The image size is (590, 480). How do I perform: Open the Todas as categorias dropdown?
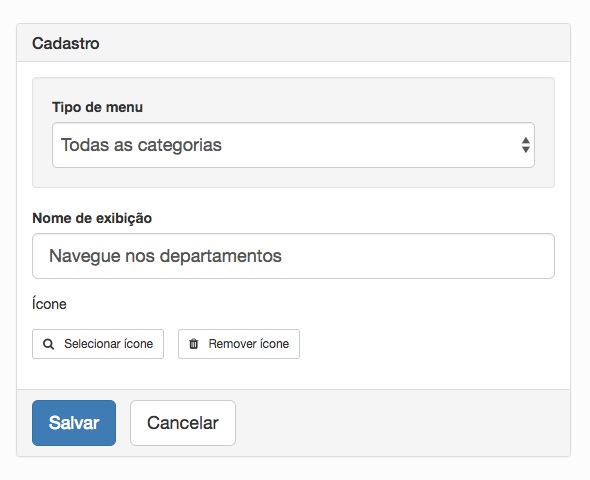[x=293, y=145]
